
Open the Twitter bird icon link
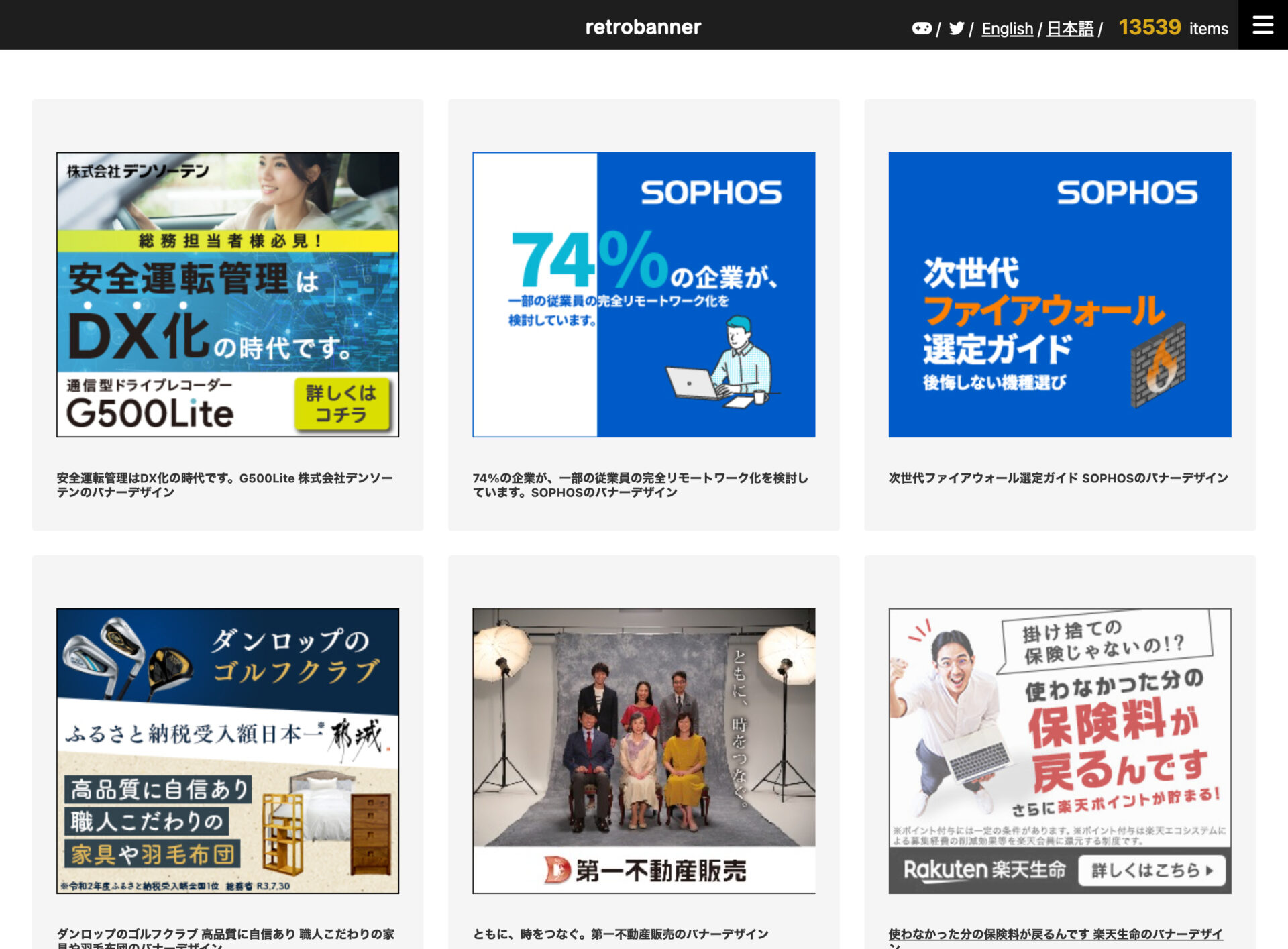click(x=957, y=28)
